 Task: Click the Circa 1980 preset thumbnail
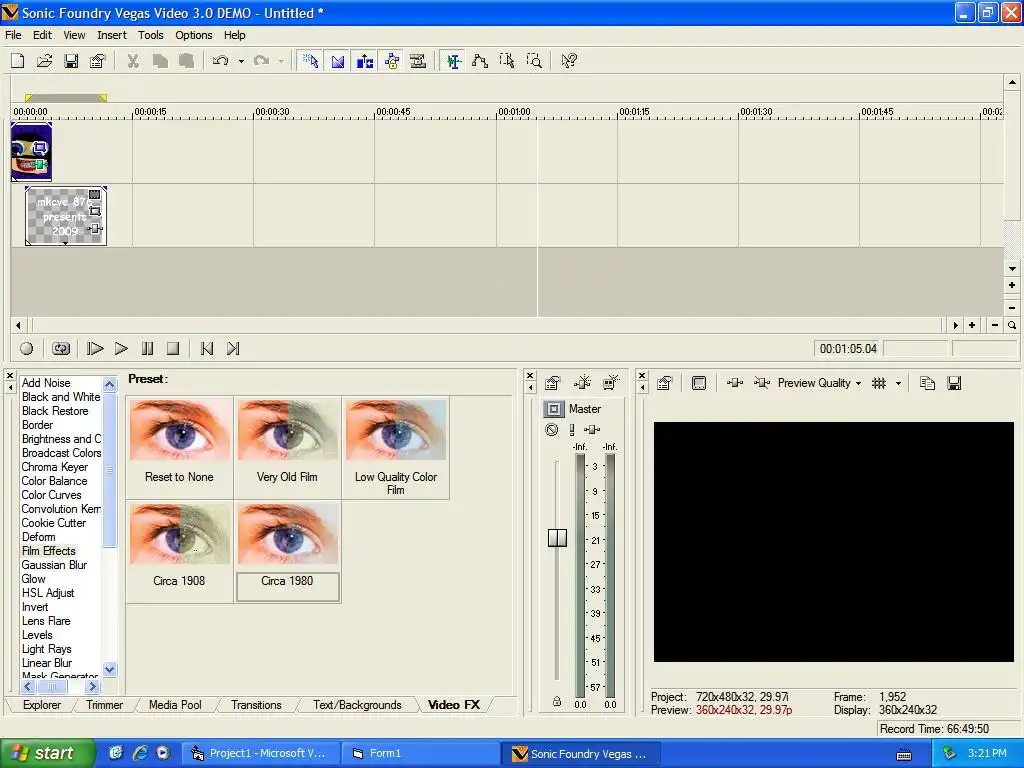tap(288, 534)
